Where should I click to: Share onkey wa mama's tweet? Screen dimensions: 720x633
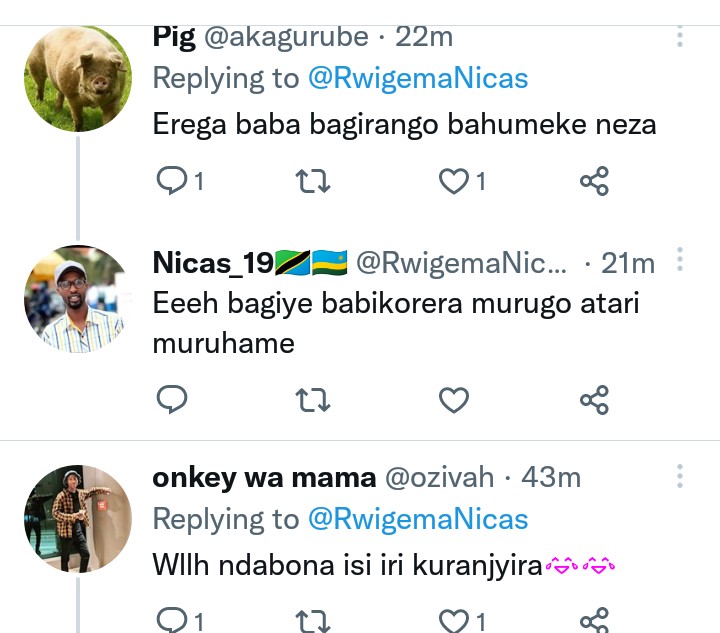click(594, 620)
